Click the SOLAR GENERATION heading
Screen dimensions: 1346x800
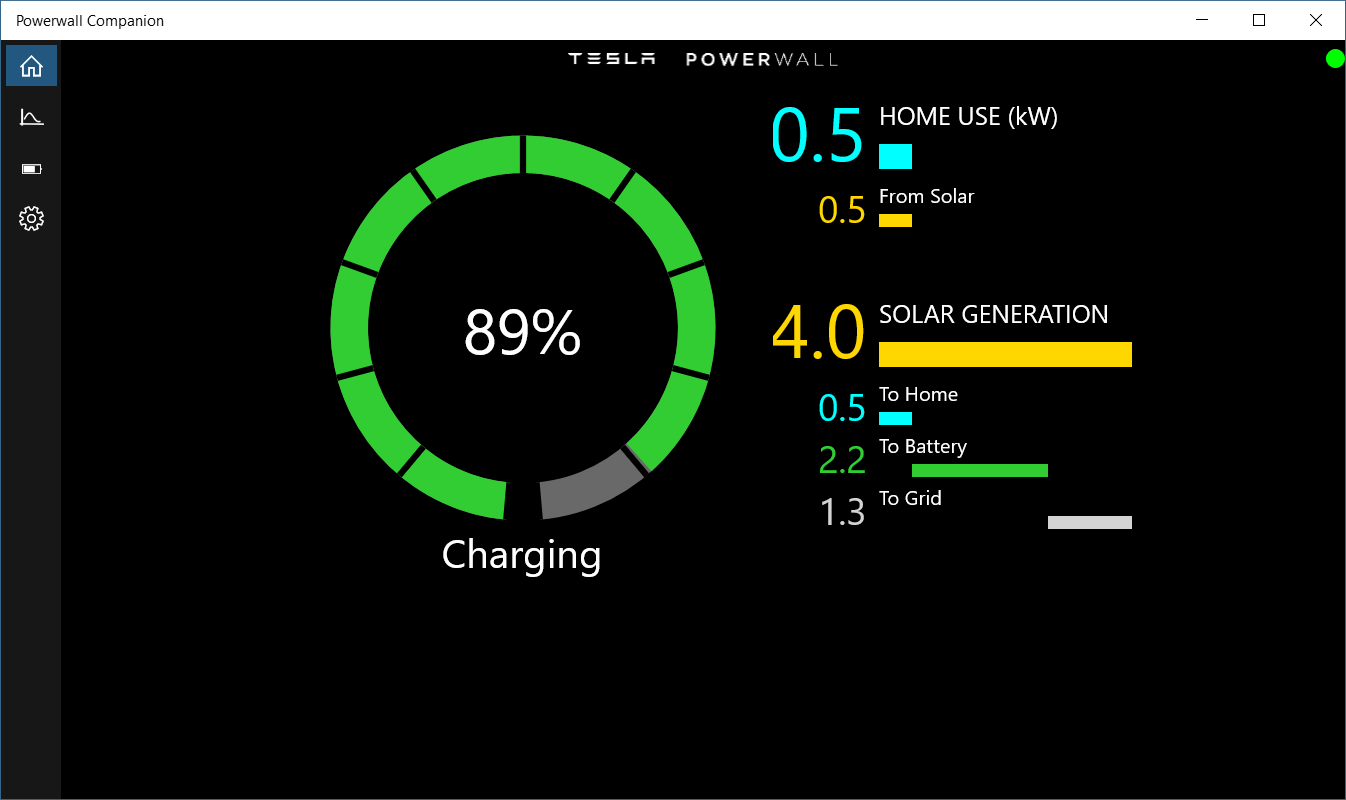click(x=993, y=314)
